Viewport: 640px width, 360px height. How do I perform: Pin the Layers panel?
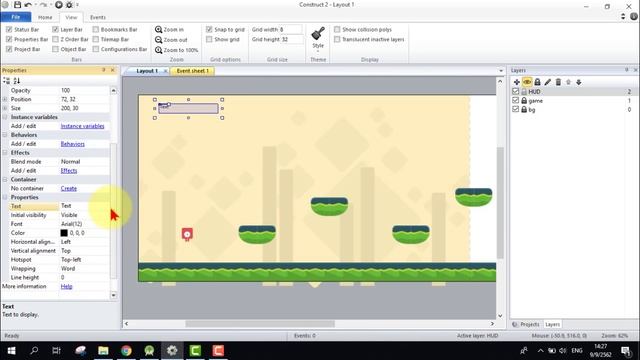click(627, 70)
